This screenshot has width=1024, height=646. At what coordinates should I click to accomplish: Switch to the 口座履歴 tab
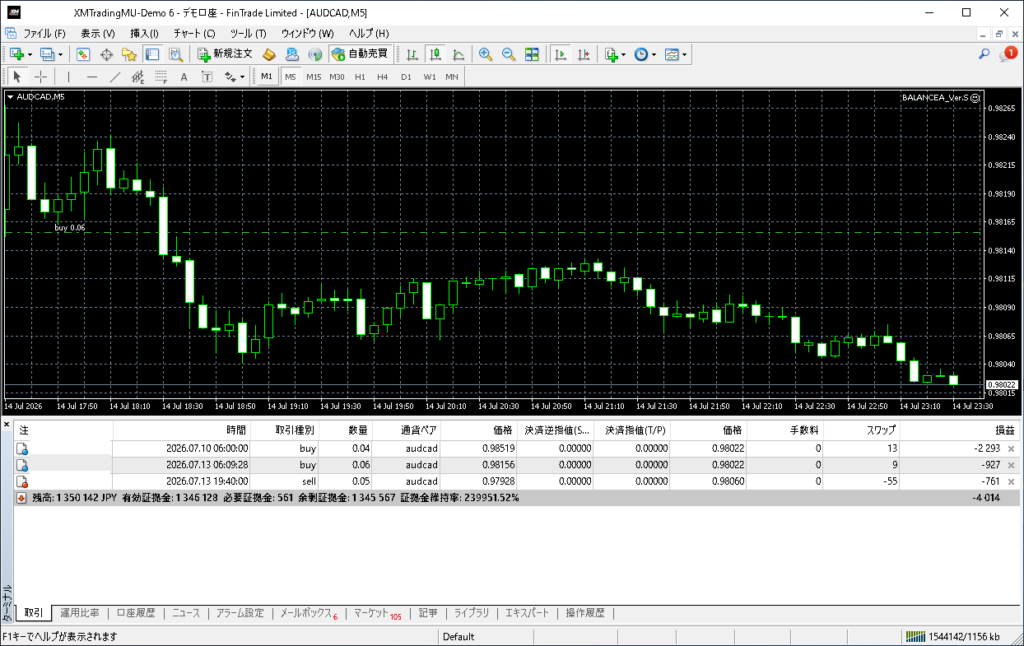tap(136, 613)
